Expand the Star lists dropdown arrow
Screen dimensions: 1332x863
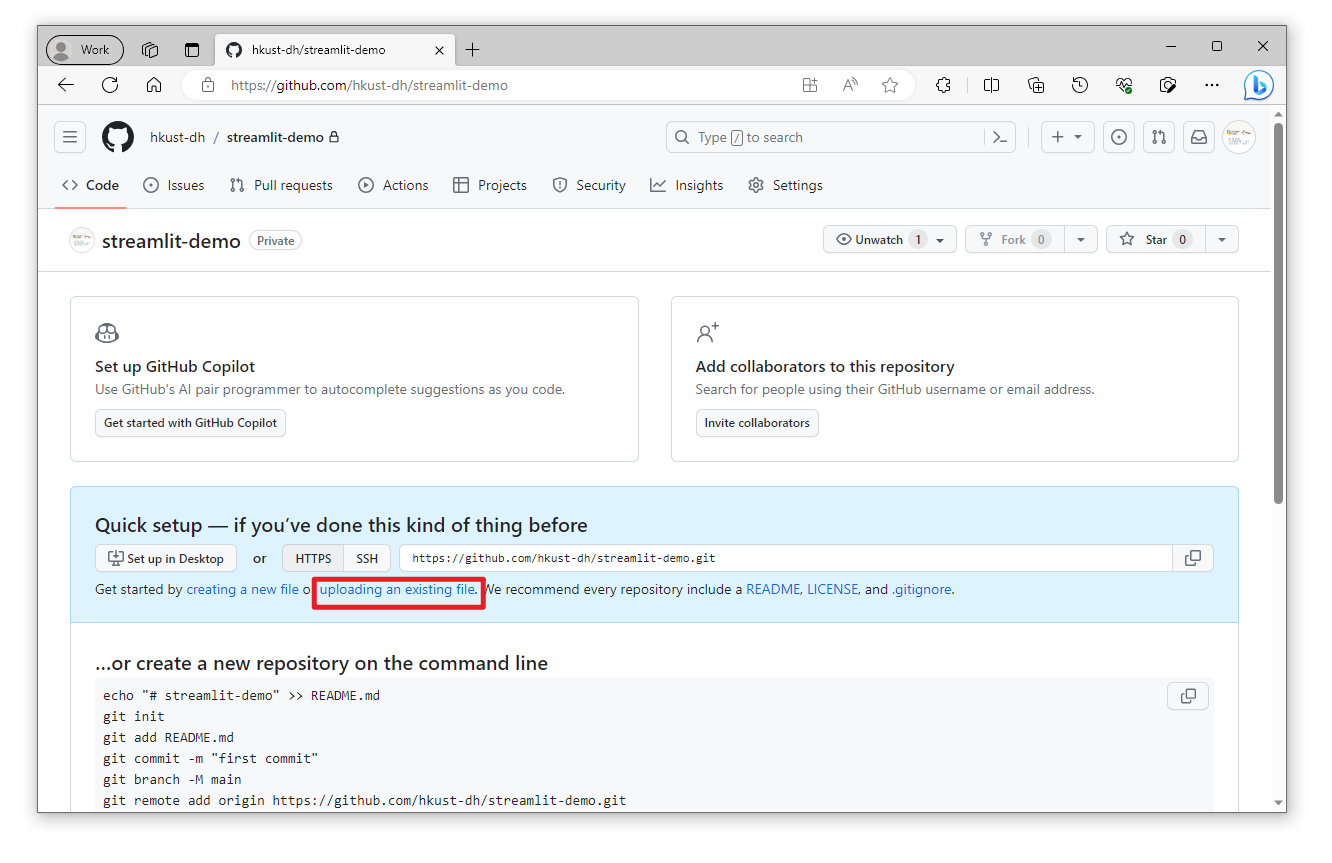click(x=1222, y=239)
